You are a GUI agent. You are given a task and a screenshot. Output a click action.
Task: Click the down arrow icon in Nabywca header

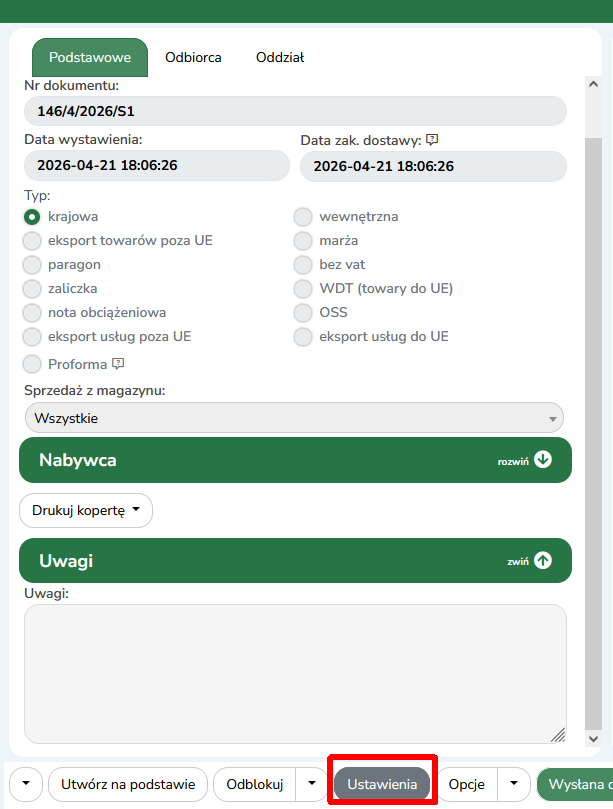543,460
